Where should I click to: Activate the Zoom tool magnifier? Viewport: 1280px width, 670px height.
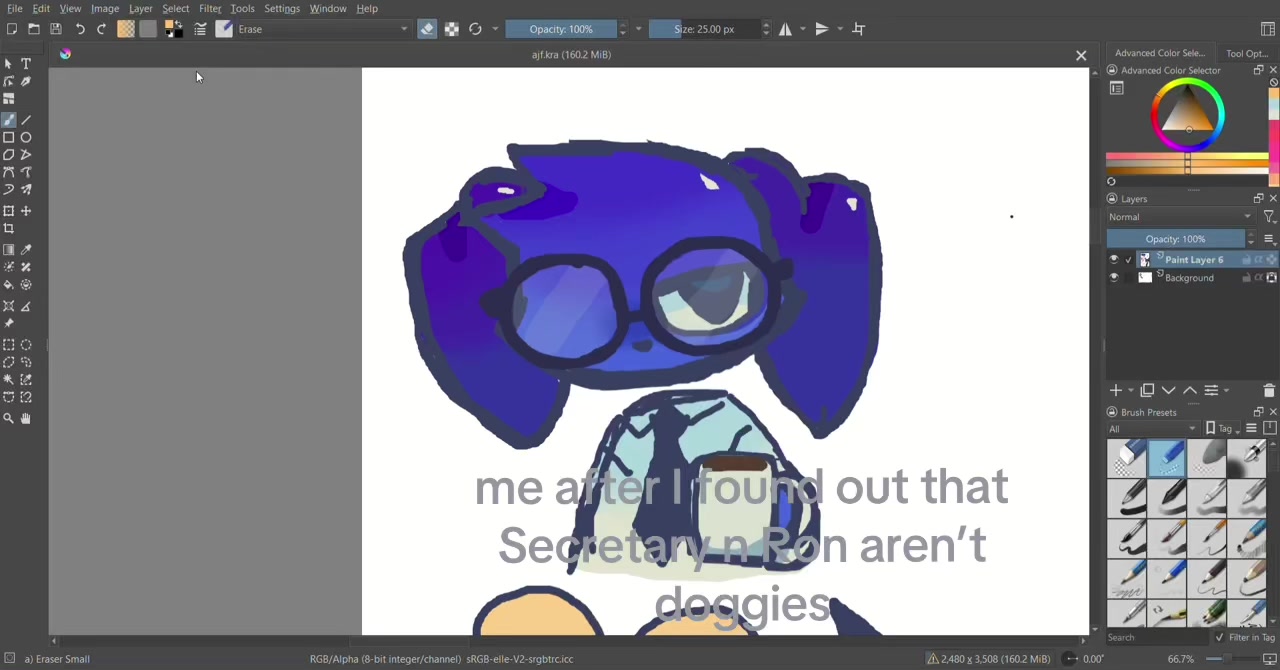click(x=9, y=419)
